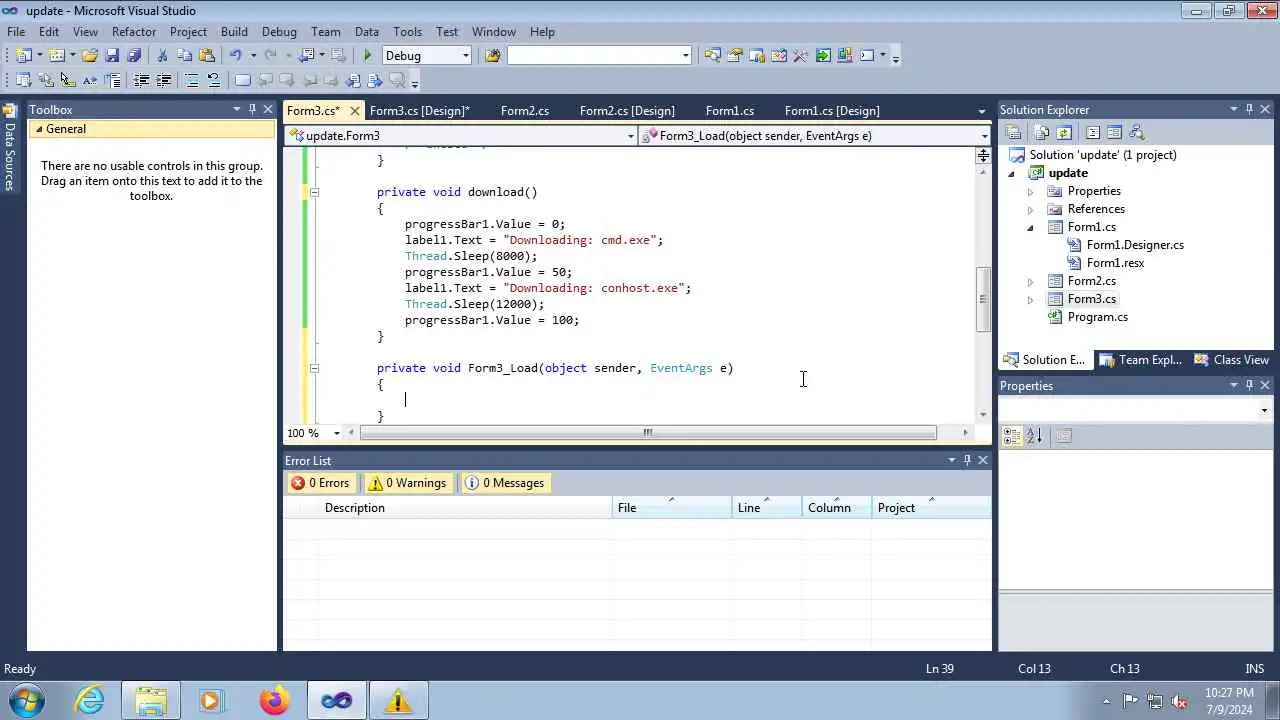
Task: Expand the References node
Action: click(x=1031, y=209)
